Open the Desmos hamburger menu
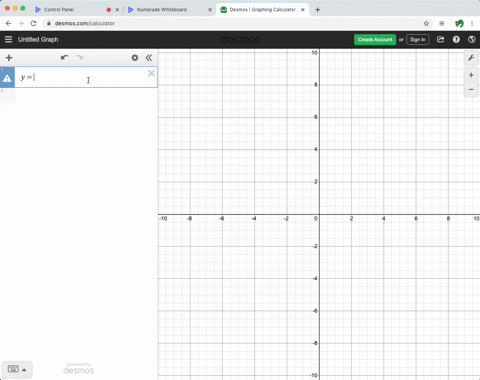480x380 pixels. pos(8,39)
